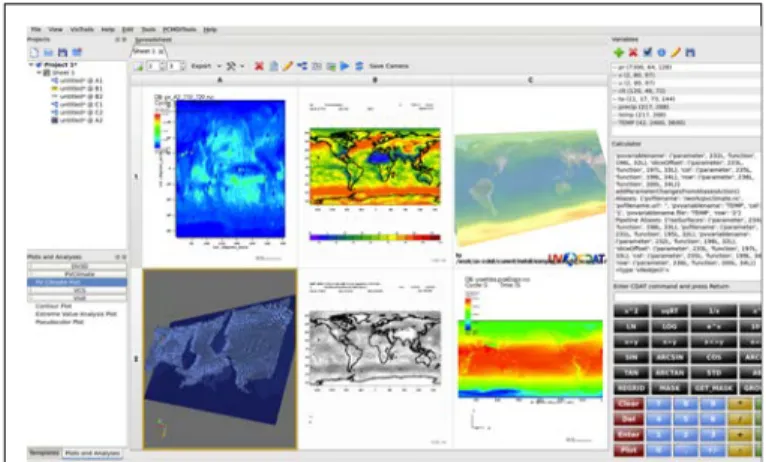Close the Sheet 1 tab with its X

[x=161, y=51]
